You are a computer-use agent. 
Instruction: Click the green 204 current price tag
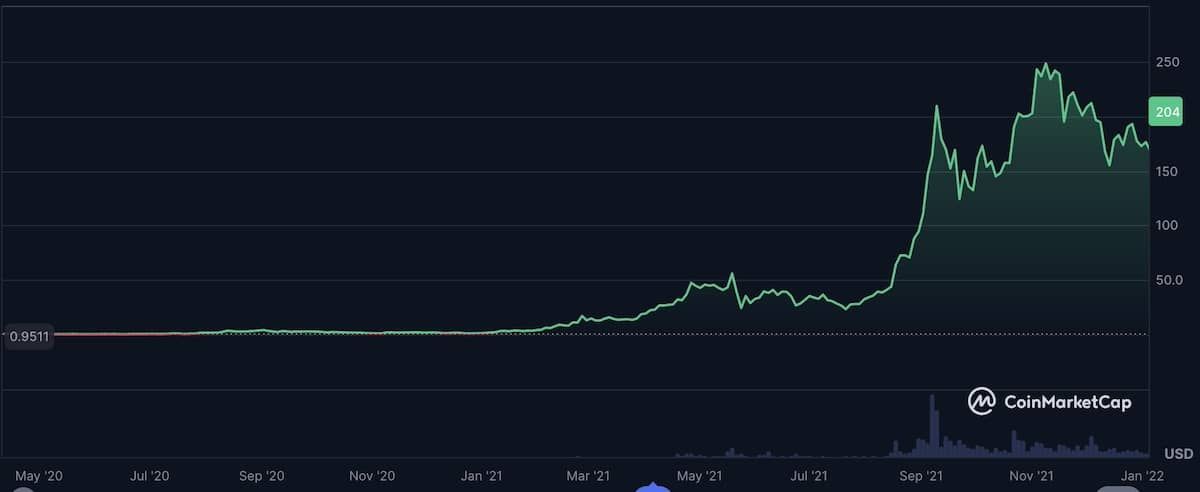[x=1168, y=112]
